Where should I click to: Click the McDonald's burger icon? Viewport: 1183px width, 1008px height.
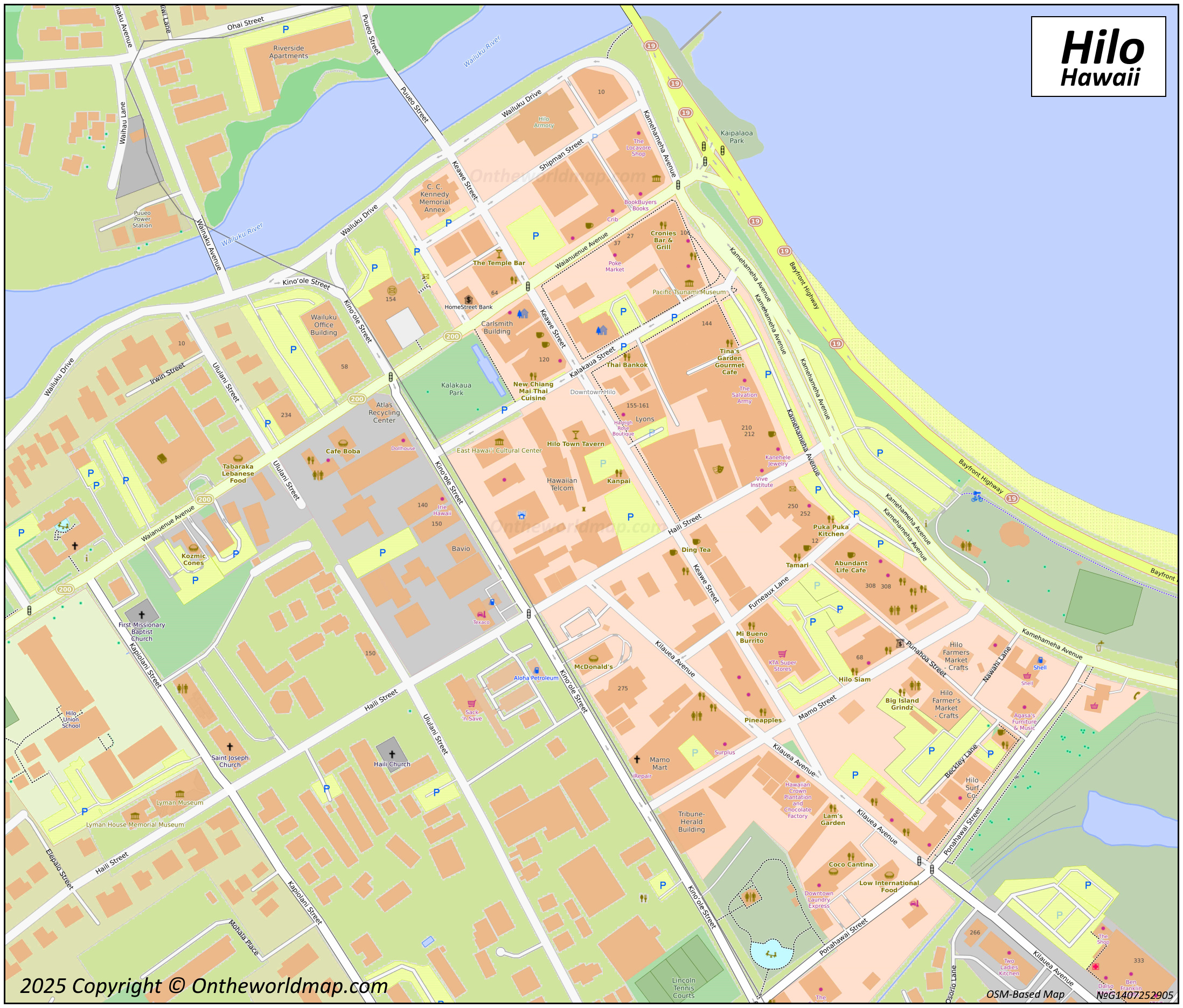(x=593, y=659)
